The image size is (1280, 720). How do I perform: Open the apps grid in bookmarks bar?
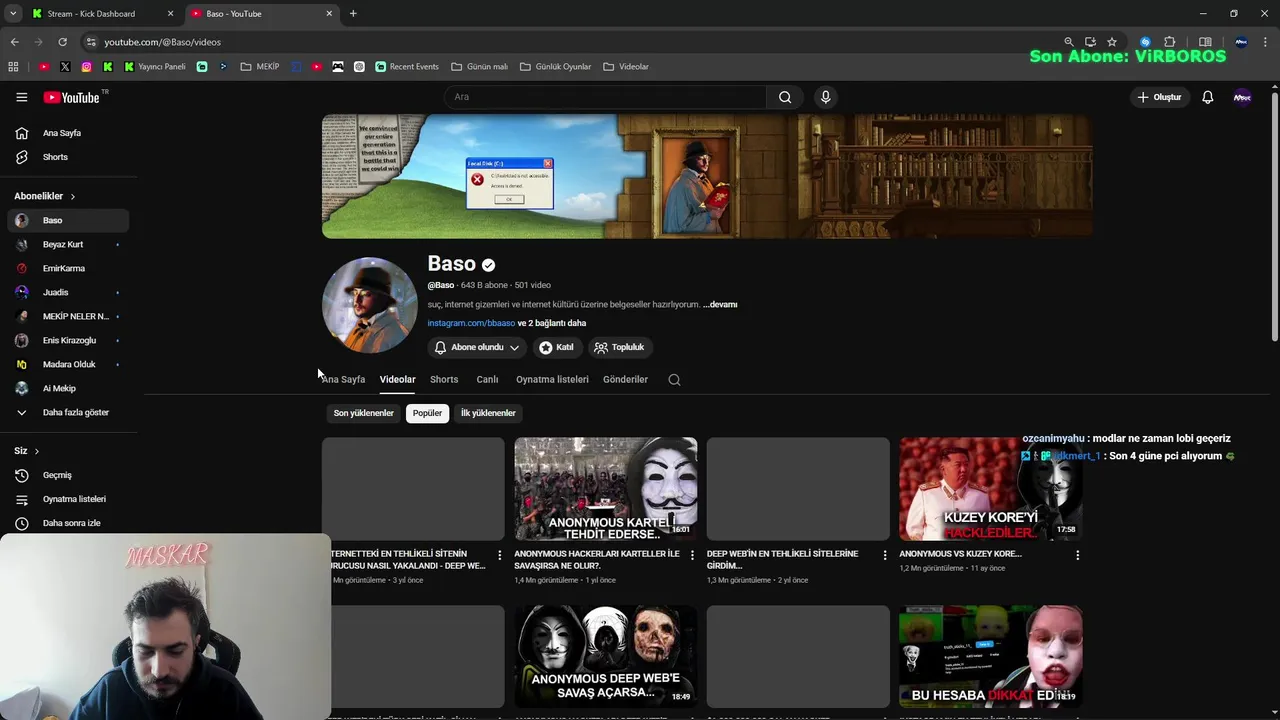13,67
